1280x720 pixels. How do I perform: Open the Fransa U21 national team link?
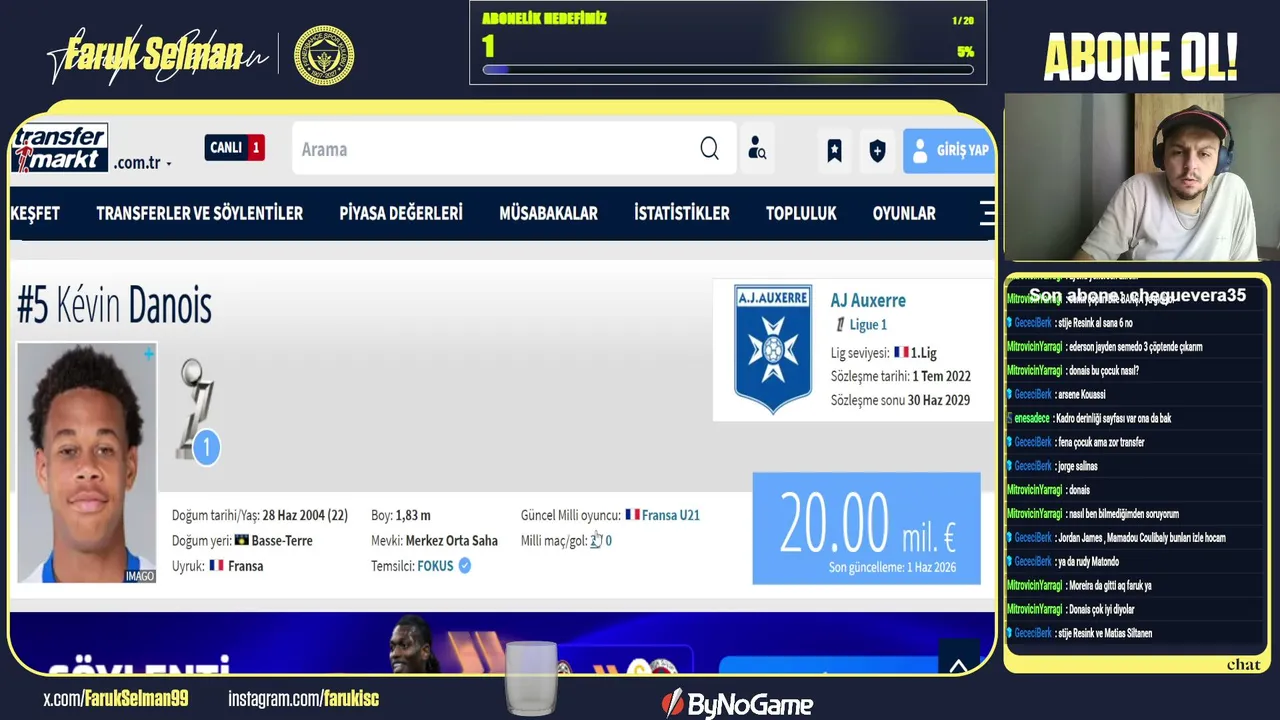coord(671,515)
